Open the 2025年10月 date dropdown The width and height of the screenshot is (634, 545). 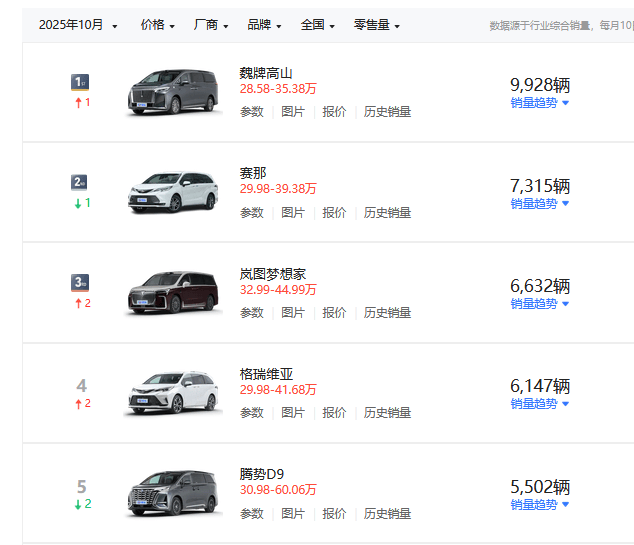(x=78, y=25)
